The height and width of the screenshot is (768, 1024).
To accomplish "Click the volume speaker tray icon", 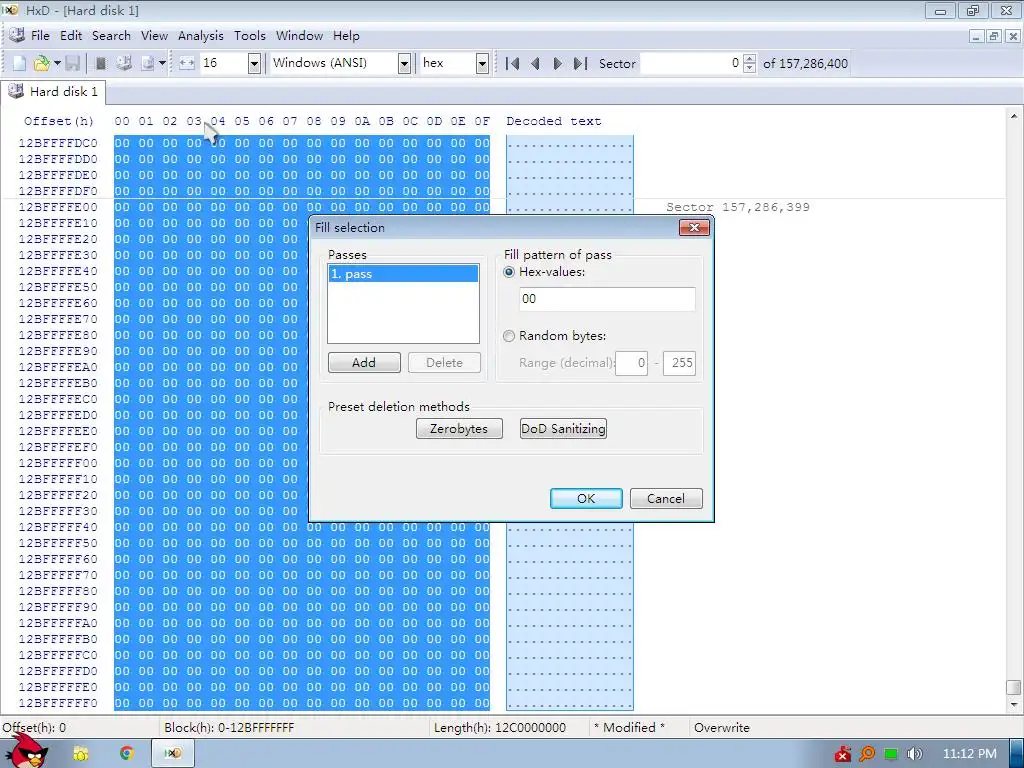I will tap(915, 754).
